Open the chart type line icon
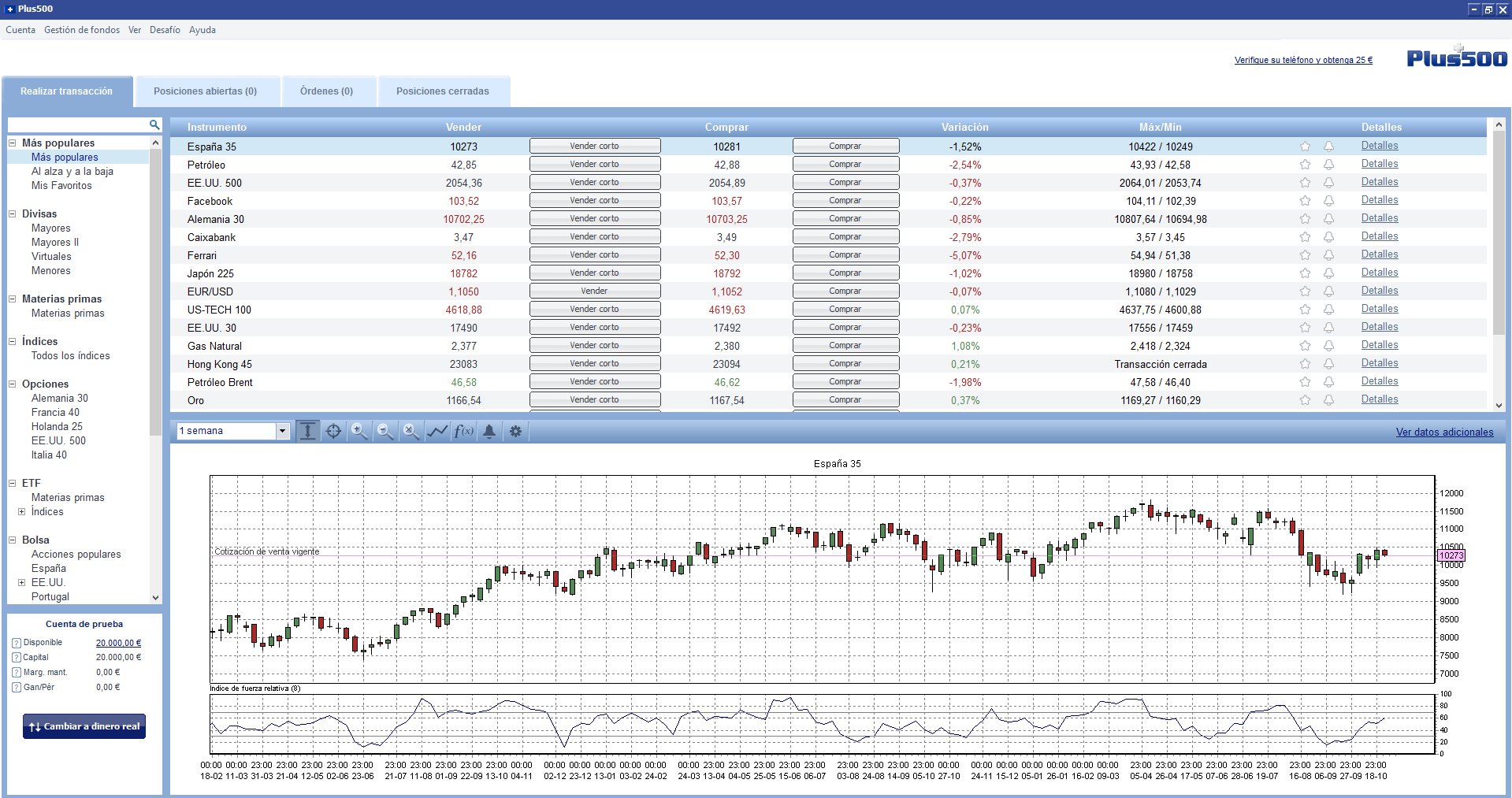The height and width of the screenshot is (798, 1512). (437, 431)
